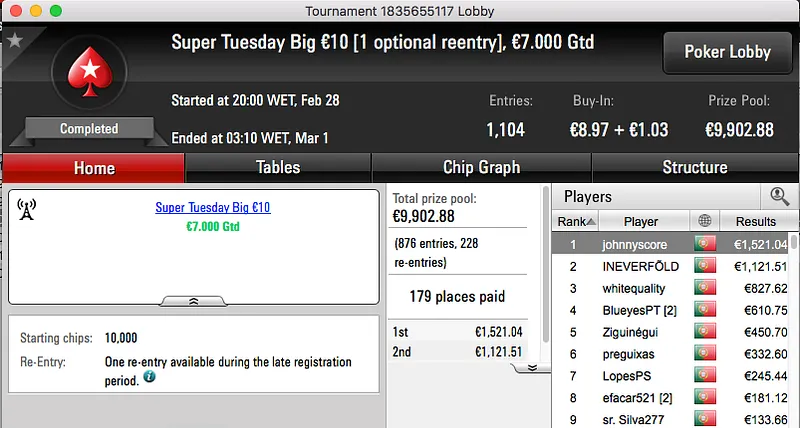Click the re-entry info icon
800x428 pixels.
149,377
